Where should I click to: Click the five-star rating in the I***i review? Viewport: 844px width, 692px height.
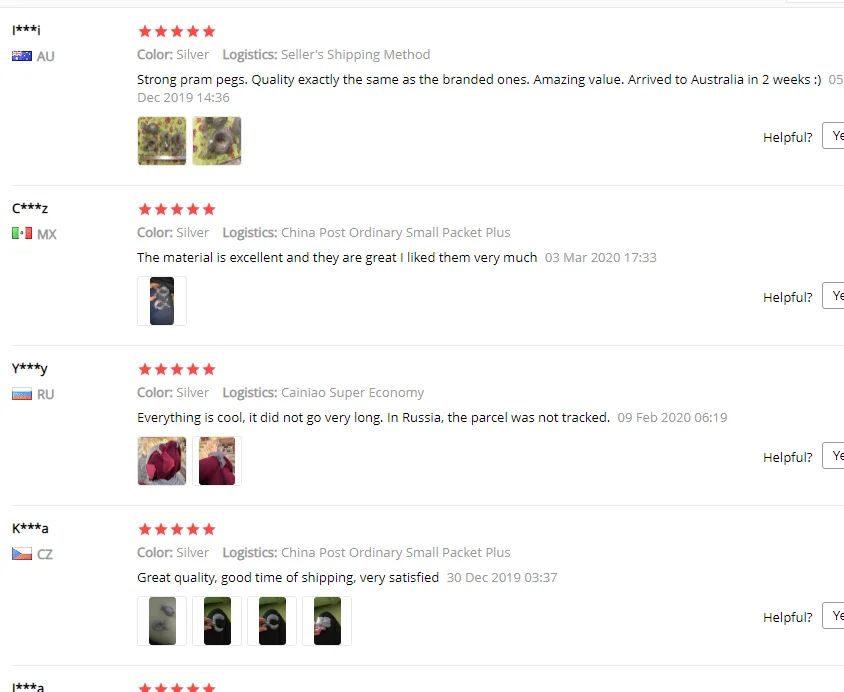point(177,31)
